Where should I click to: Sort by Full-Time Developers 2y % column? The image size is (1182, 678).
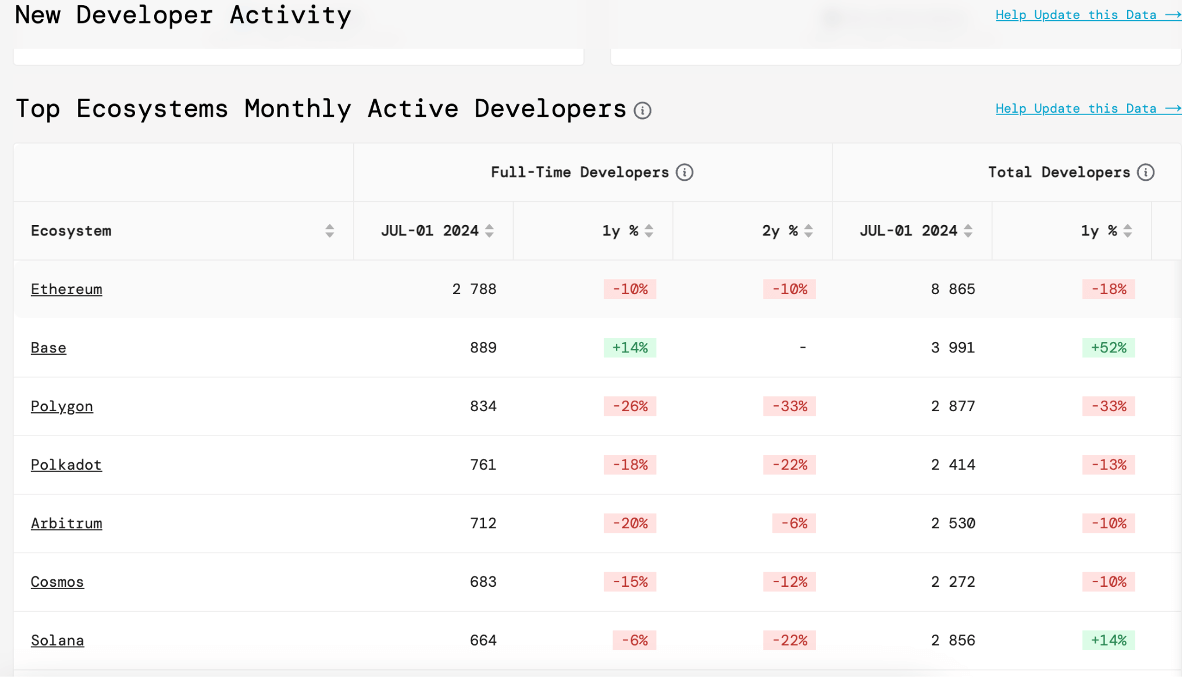[808, 231]
